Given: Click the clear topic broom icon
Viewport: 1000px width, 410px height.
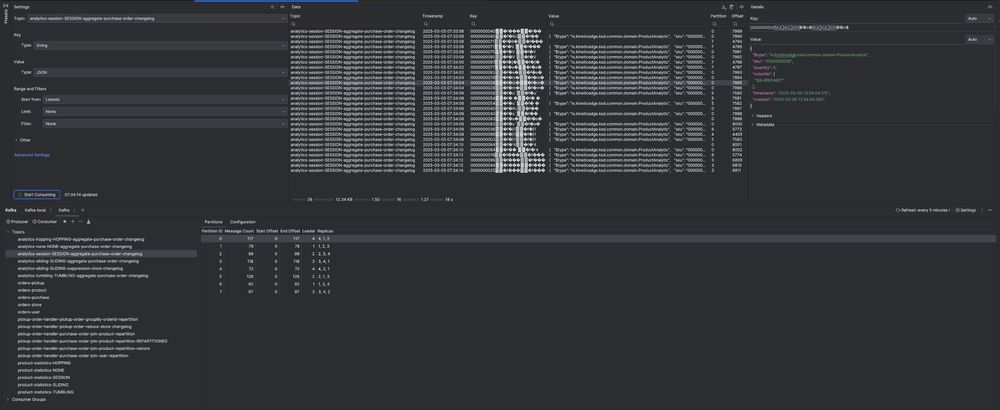Looking at the screenshot, I should (x=88, y=221).
